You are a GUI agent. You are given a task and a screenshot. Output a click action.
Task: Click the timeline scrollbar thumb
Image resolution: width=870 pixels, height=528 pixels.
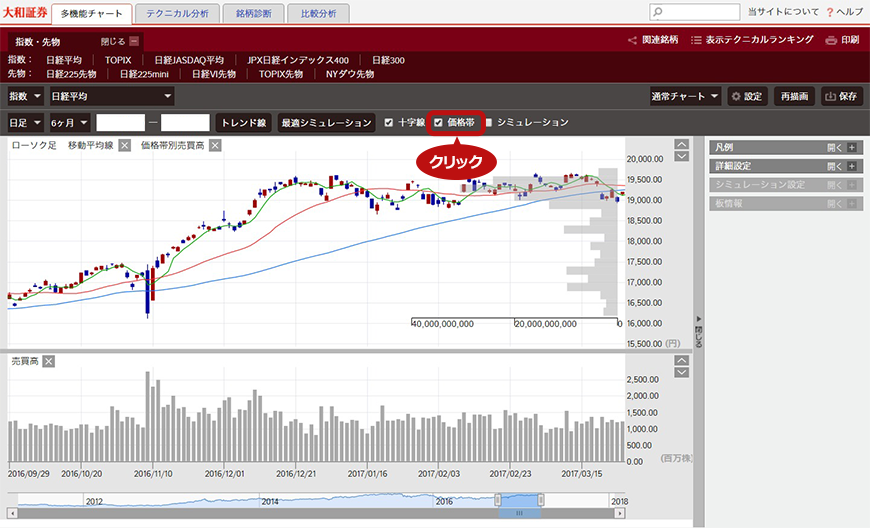[x=519, y=513]
